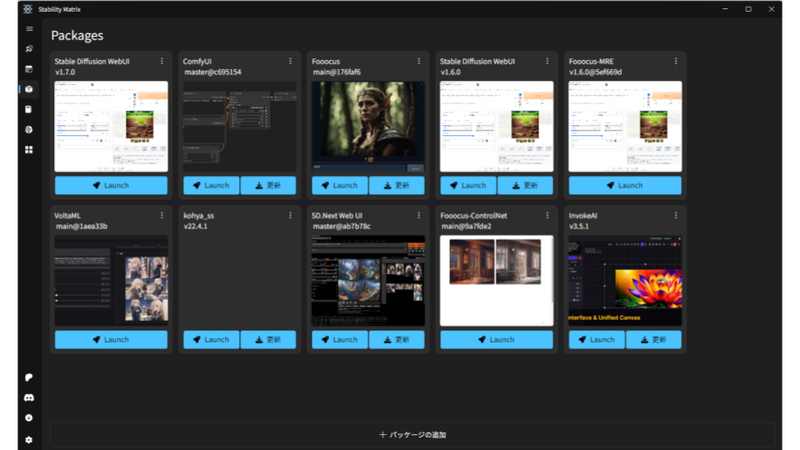This screenshot has width=800, height=450.
Task: Click the SD.Next Web UI package title
Action: click(337, 215)
